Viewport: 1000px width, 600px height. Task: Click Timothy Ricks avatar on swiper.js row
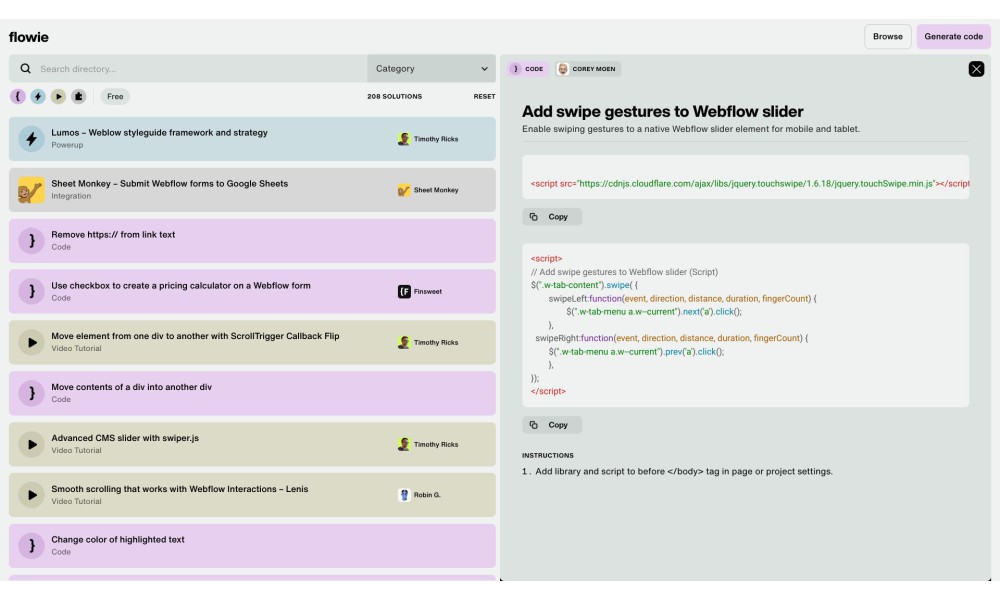click(404, 444)
